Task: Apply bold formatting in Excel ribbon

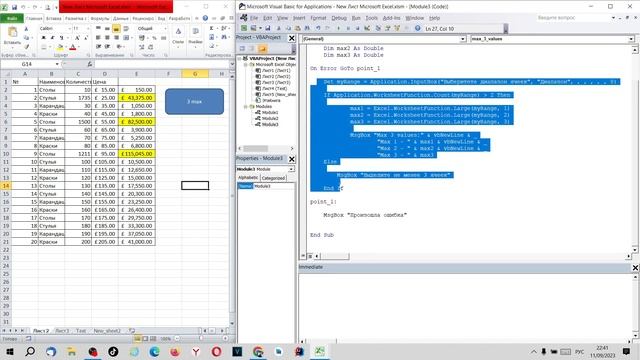Action: click(43, 38)
